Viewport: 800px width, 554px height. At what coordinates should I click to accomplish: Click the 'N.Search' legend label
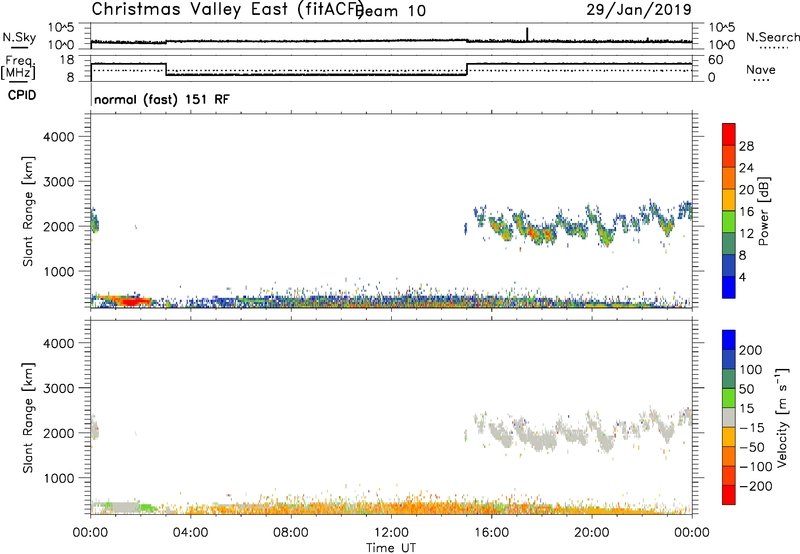tap(773, 37)
